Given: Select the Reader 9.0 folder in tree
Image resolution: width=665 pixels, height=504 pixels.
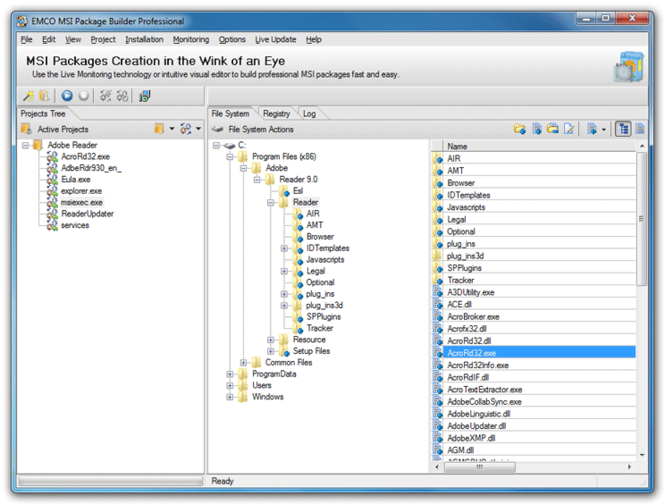Looking at the screenshot, I should (x=298, y=179).
